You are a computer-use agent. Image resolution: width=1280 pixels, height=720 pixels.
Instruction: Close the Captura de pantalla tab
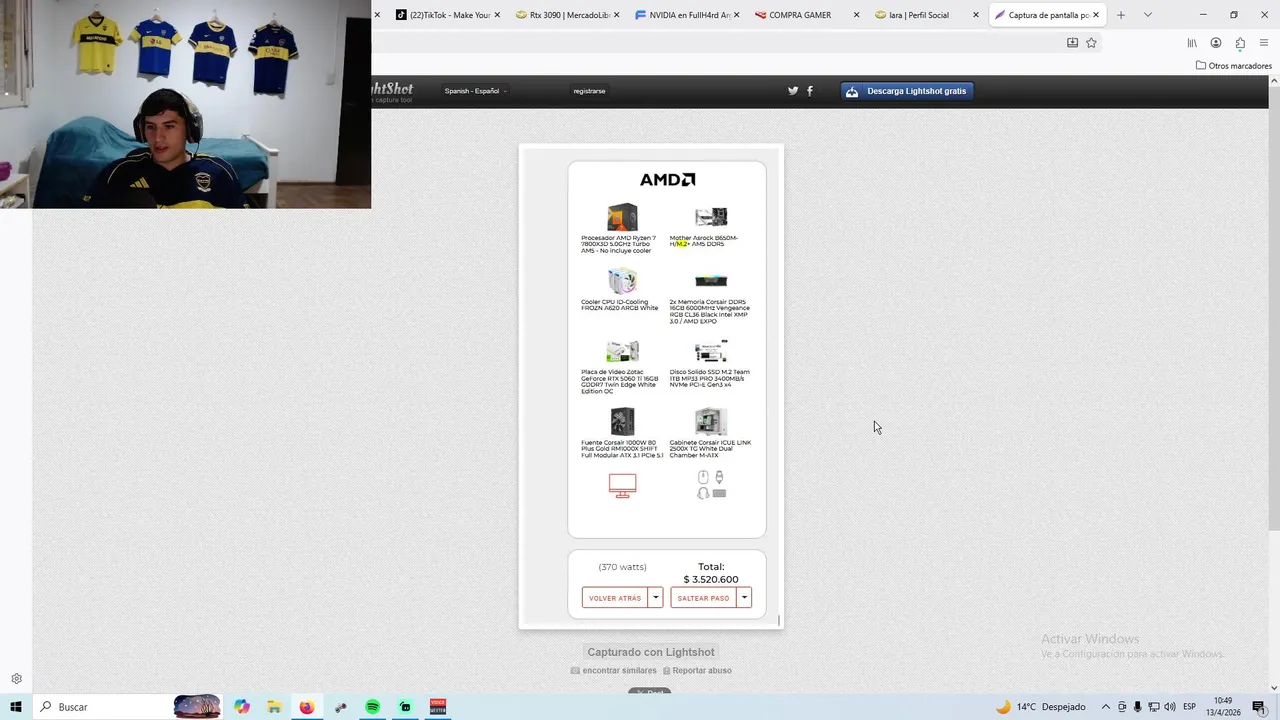click(x=1096, y=15)
